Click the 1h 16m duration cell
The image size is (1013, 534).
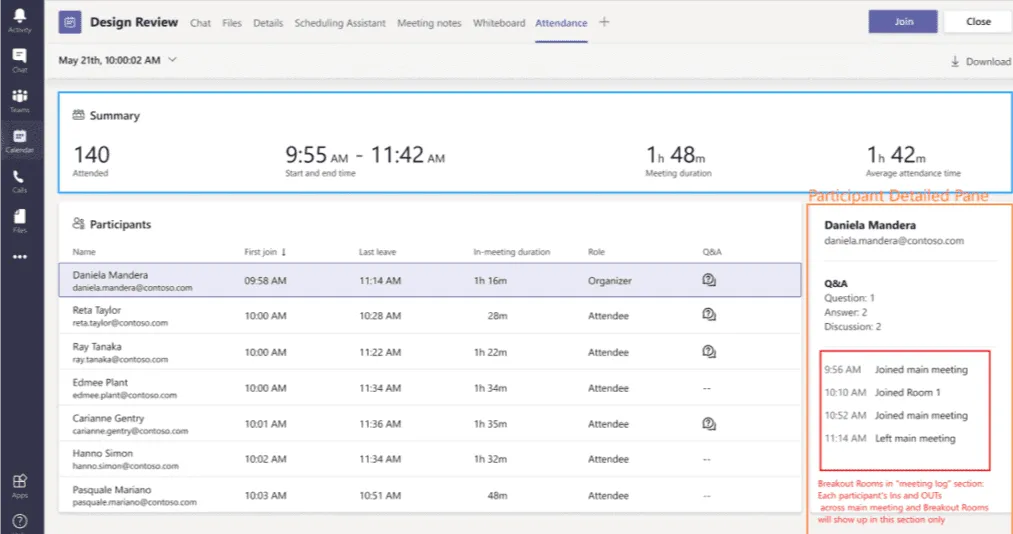(x=490, y=281)
